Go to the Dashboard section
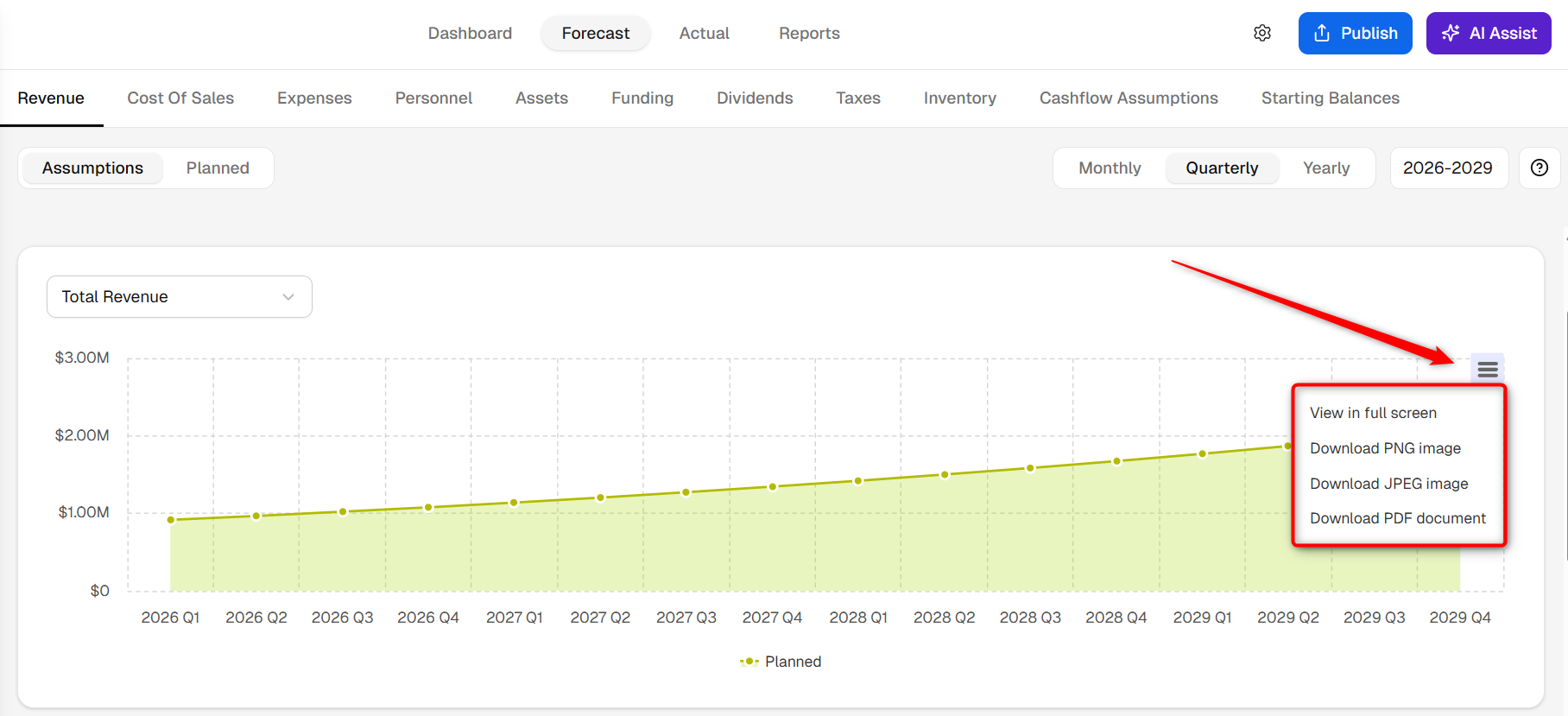Image resolution: width=1568 pixels, height=716 pixels. pos(470,33)
